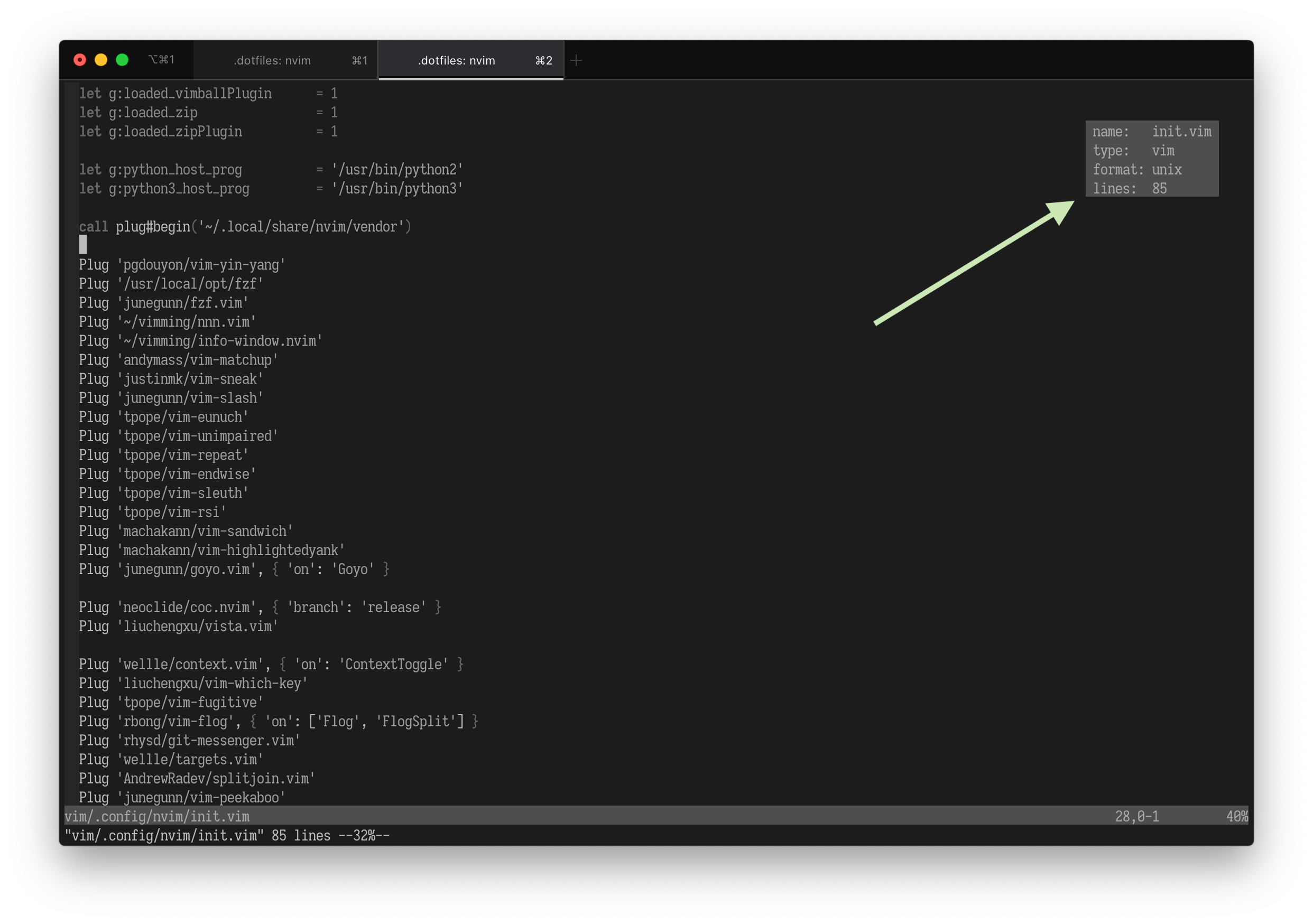This screenshot has height=924, width=1313.
Task: Click the ⌘1 shortcut badge on first tab
Action: [x=360, y=60]
